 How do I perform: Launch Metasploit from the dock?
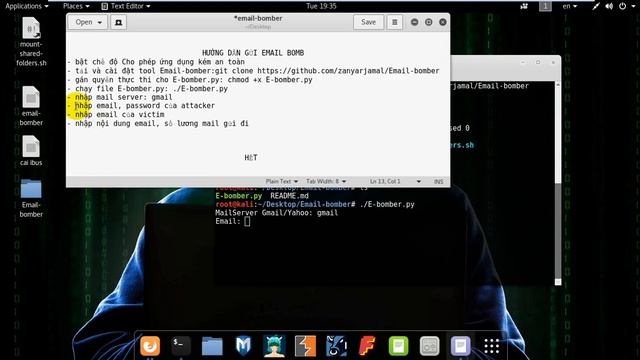point(243,346)
